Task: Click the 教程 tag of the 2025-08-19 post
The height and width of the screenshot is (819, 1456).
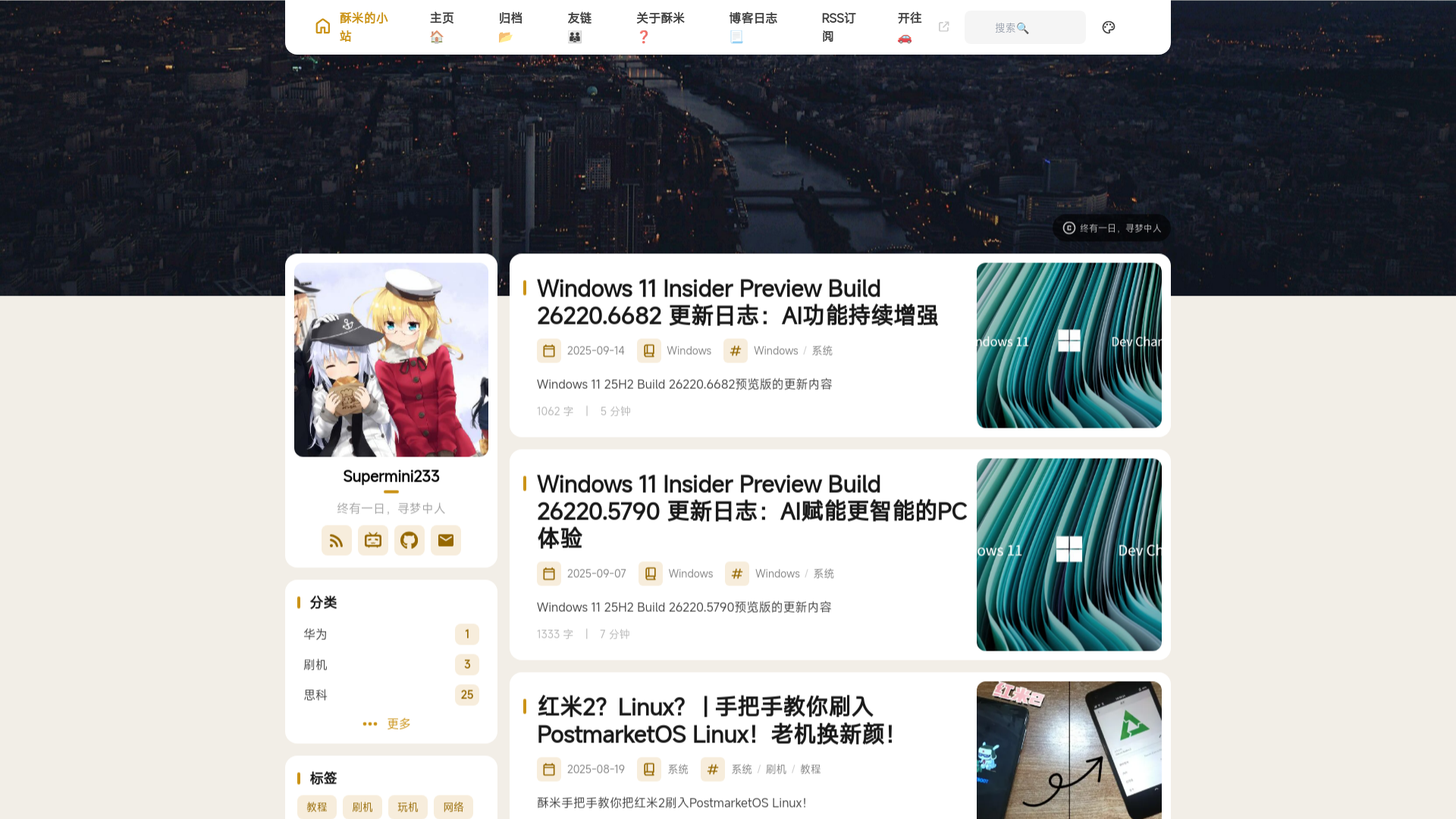Action: (810, 770)
